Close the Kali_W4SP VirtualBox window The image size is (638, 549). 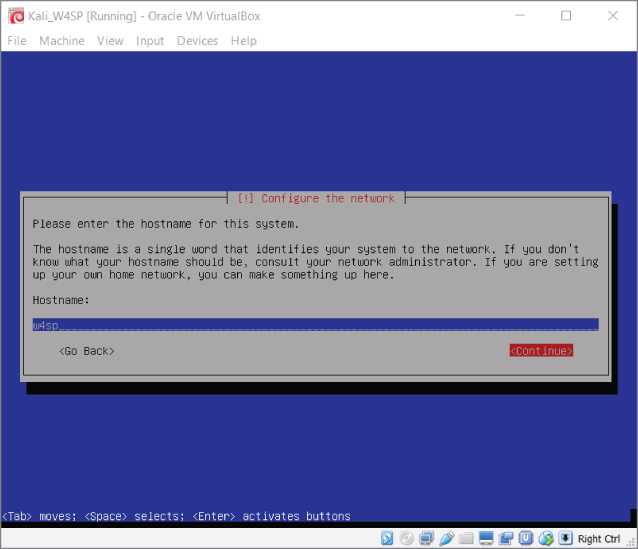click(x=613, y=15)
